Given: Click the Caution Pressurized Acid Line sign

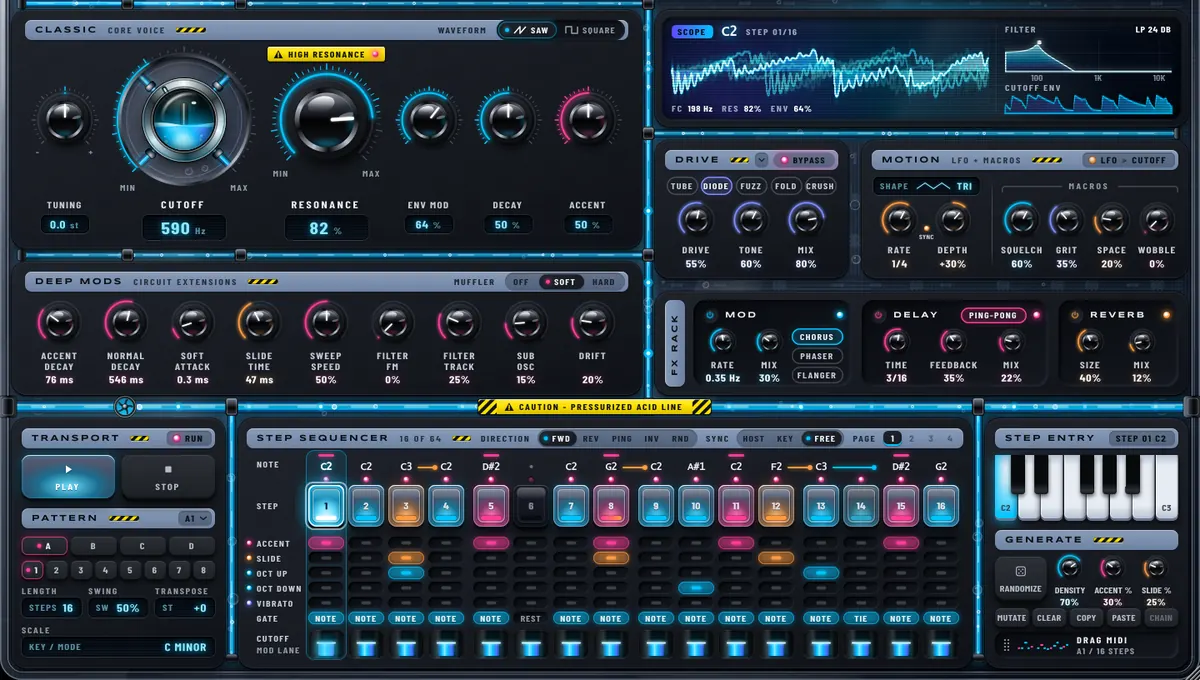Looking at the screenshot, I should (594, 407).
